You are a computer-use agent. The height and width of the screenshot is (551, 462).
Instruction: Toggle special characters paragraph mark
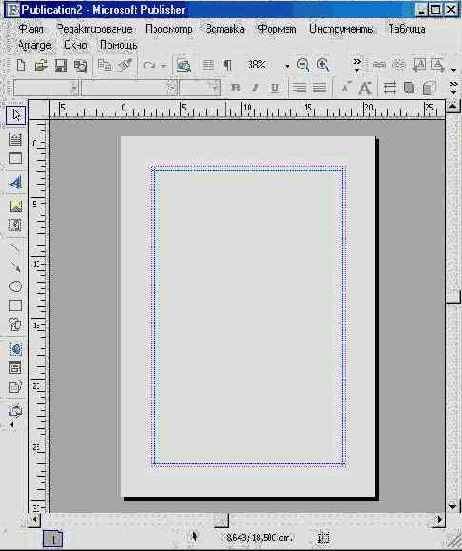click(228, 65)
